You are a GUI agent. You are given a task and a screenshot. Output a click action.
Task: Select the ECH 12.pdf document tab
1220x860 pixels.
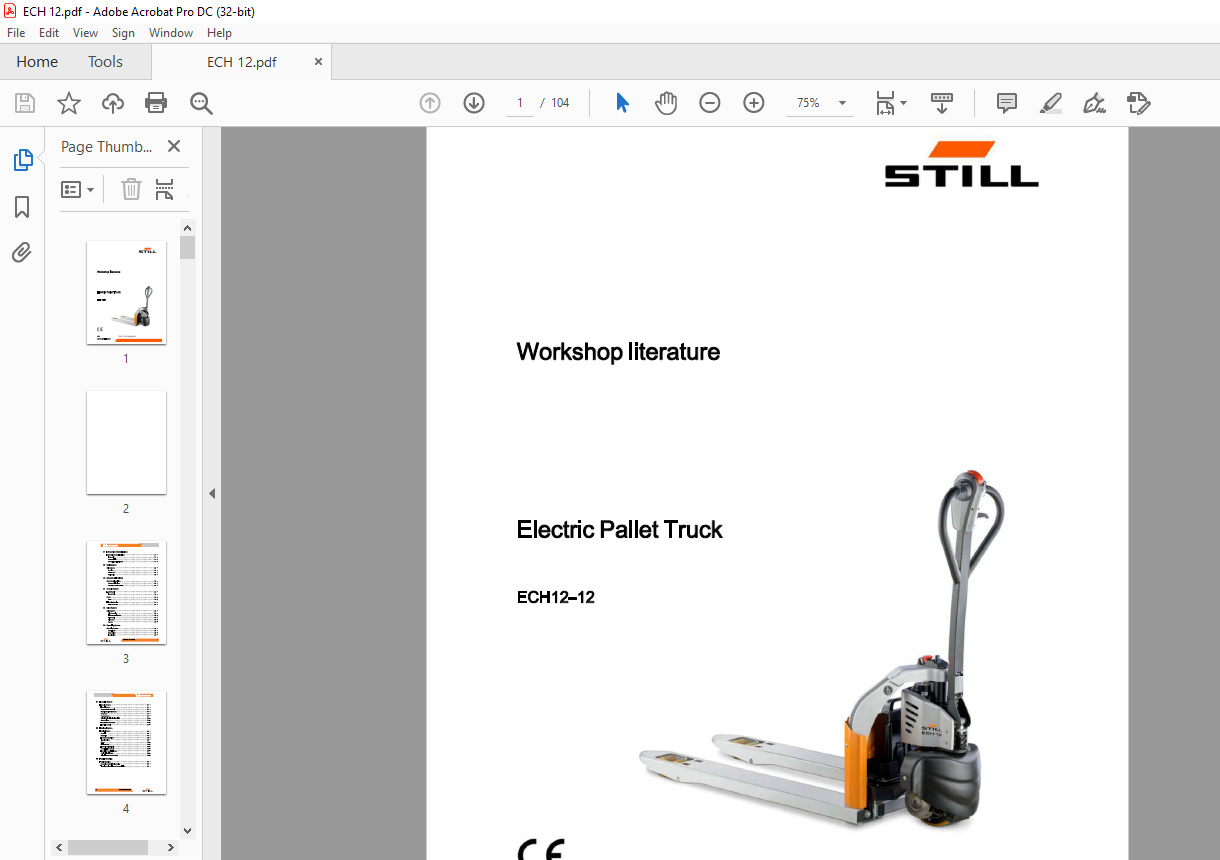(x=241, y=61)
